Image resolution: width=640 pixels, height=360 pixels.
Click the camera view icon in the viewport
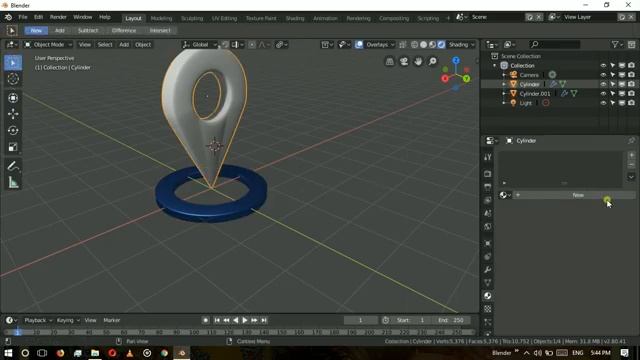click(404, 61)
